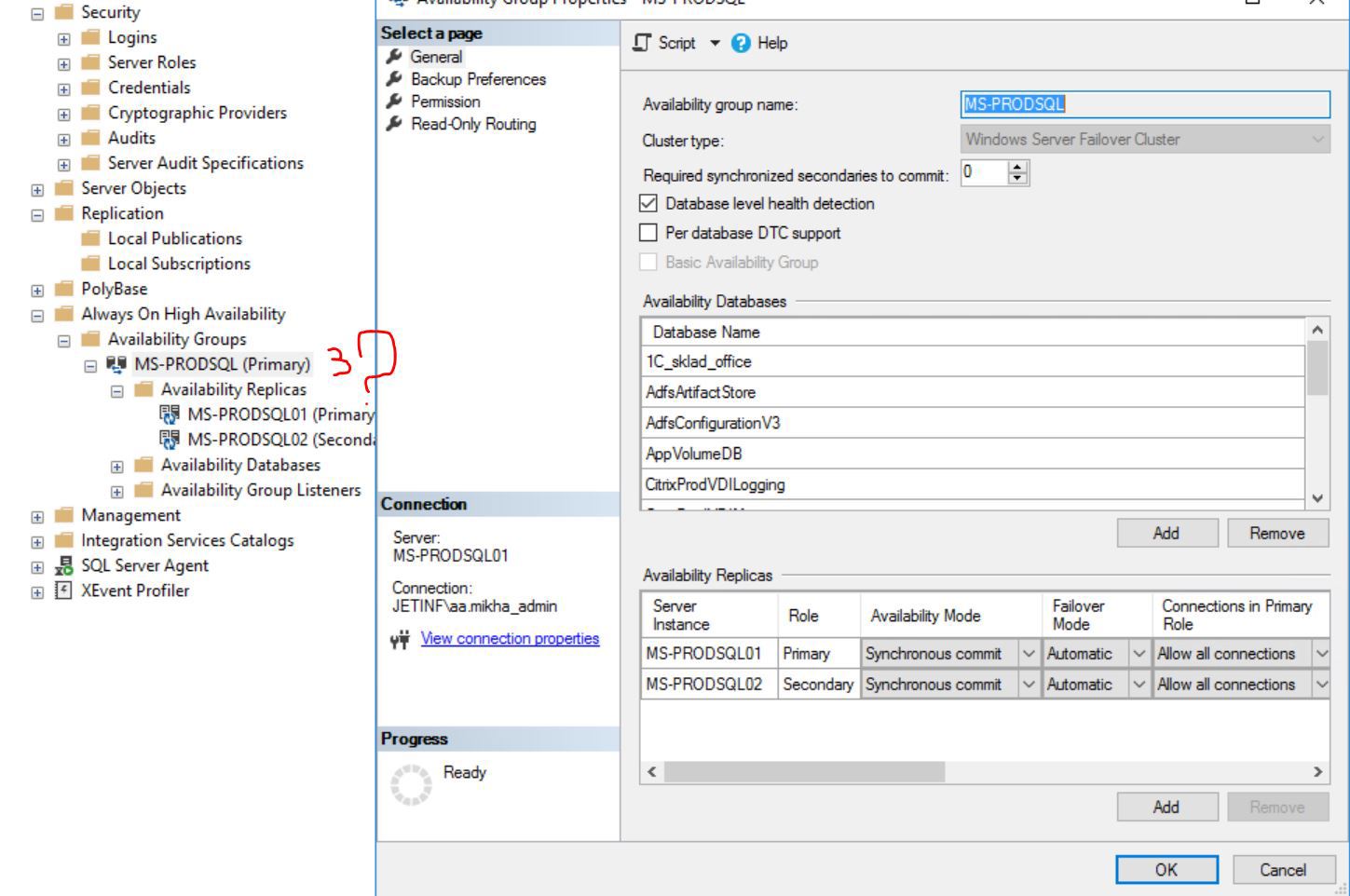The height and width of the screenshot is (896, 1350).
Task: Open the Backup Preferences page
Action: pyautogui.click(x=478, y=79)
